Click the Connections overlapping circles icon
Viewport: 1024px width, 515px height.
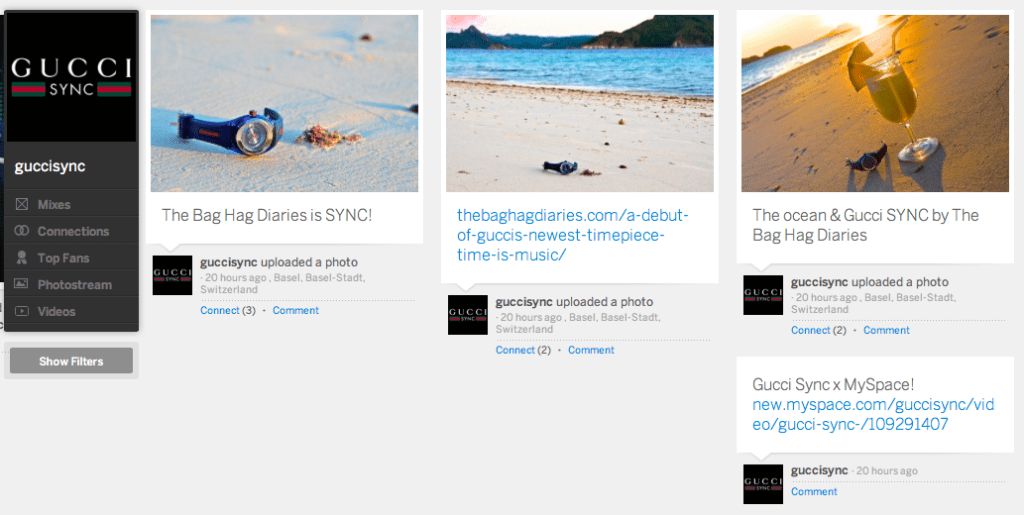tap(22, 231)
